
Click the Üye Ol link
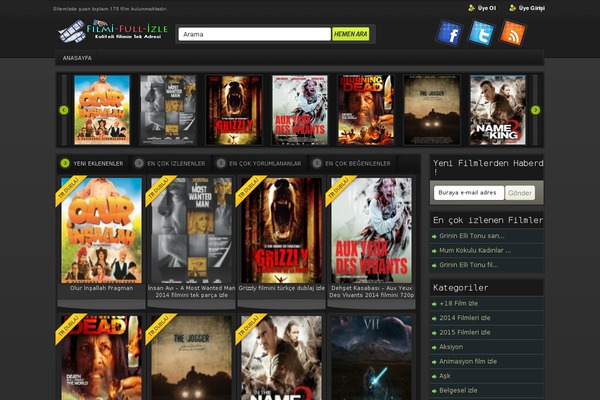[487, 8]
